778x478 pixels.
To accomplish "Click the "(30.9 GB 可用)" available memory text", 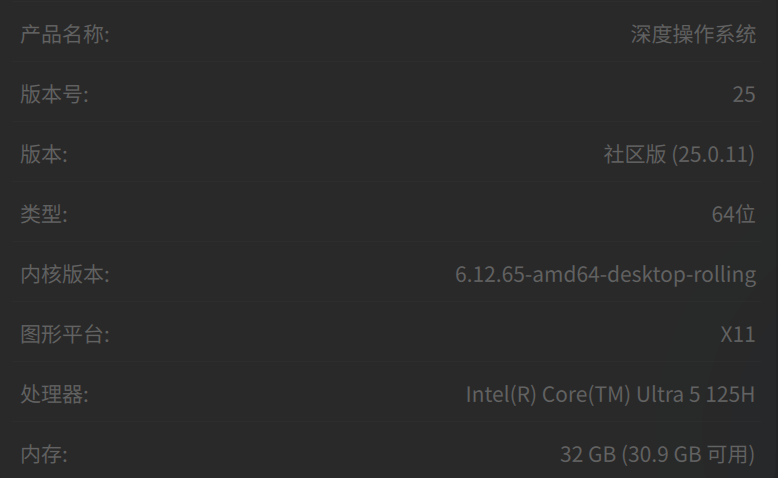I will pos(688,455).
